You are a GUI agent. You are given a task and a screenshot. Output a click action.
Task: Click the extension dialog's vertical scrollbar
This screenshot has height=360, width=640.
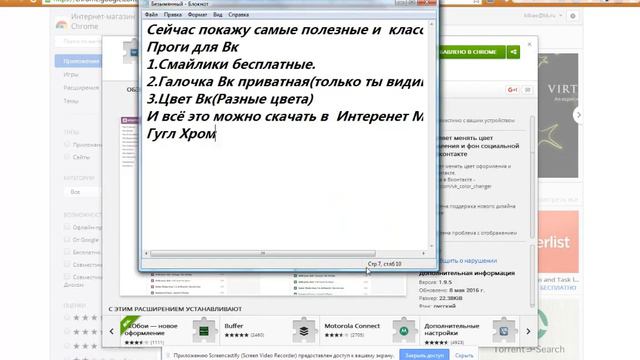pos(532,178)
